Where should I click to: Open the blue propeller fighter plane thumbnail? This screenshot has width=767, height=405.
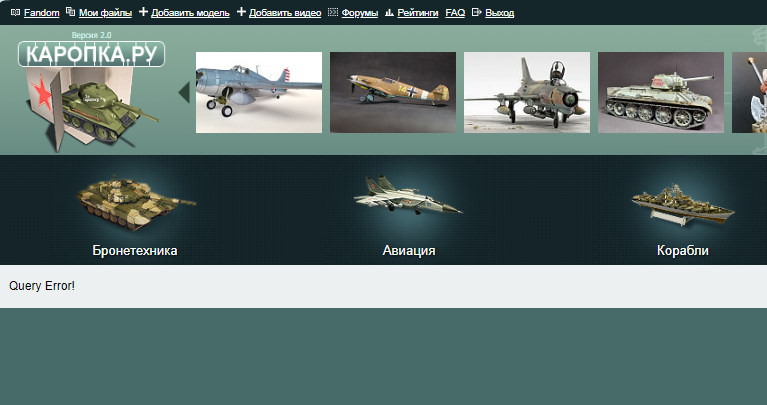[x=259, y=92]
